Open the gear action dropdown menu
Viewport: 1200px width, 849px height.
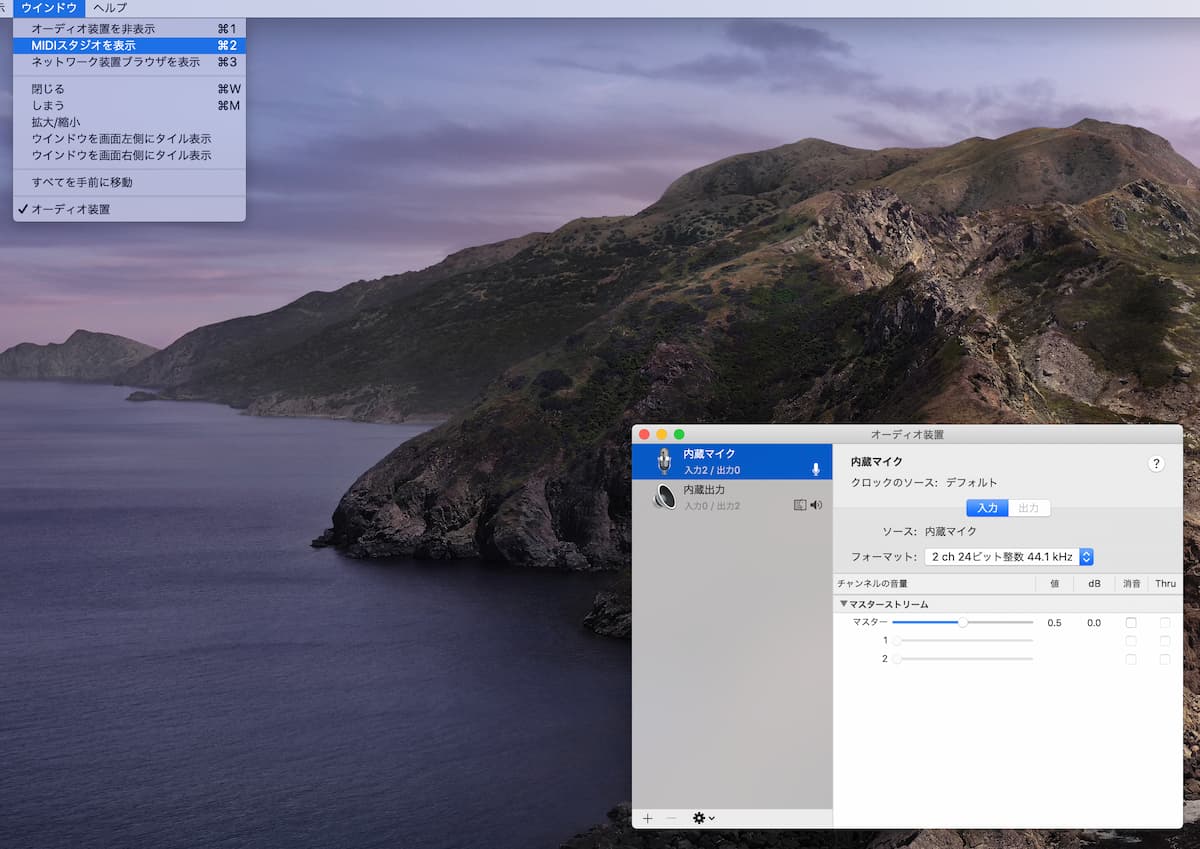coord(703,818)
